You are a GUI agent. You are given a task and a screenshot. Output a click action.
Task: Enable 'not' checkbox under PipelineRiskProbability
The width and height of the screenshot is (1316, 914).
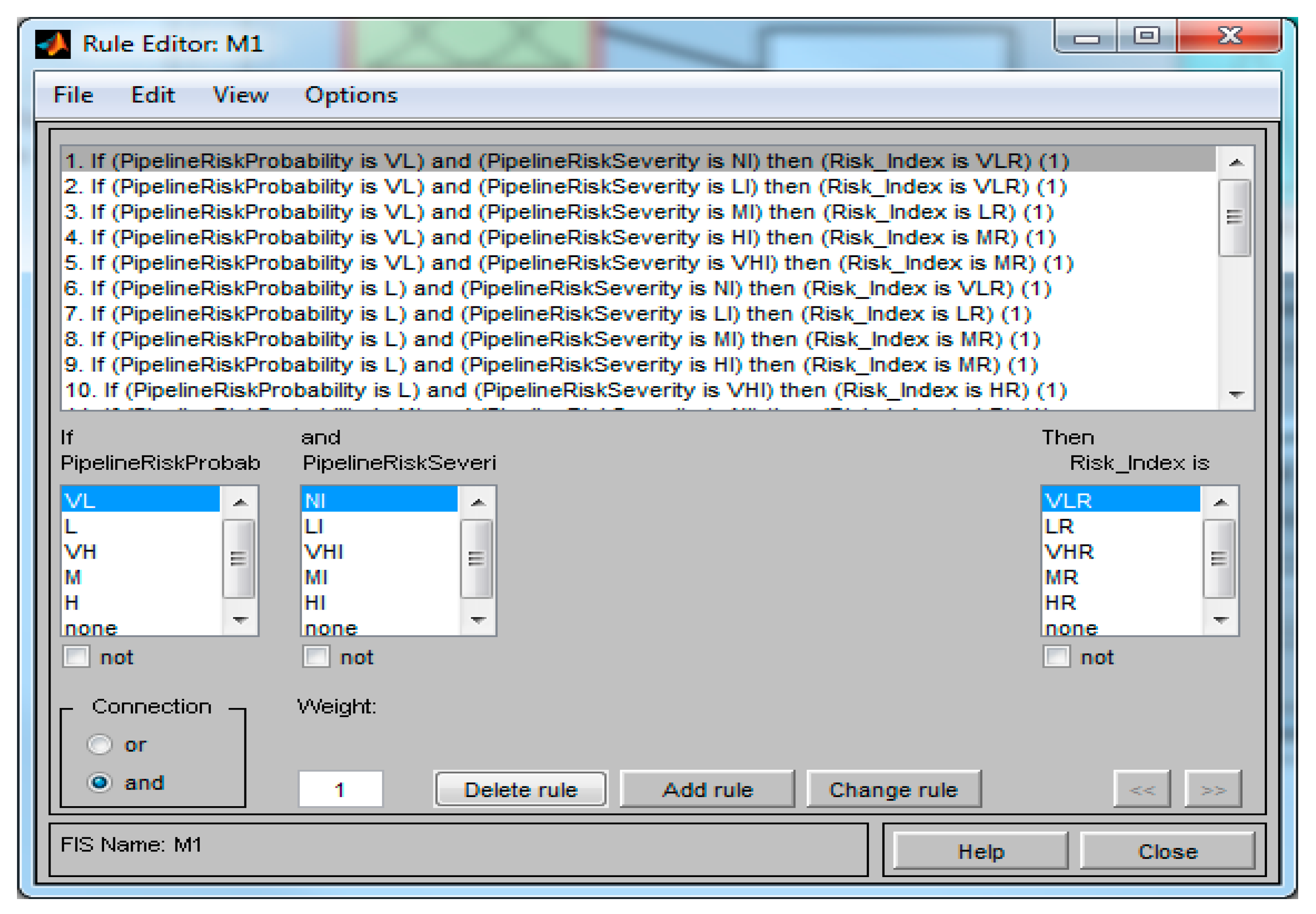click(x=77, y=656)
